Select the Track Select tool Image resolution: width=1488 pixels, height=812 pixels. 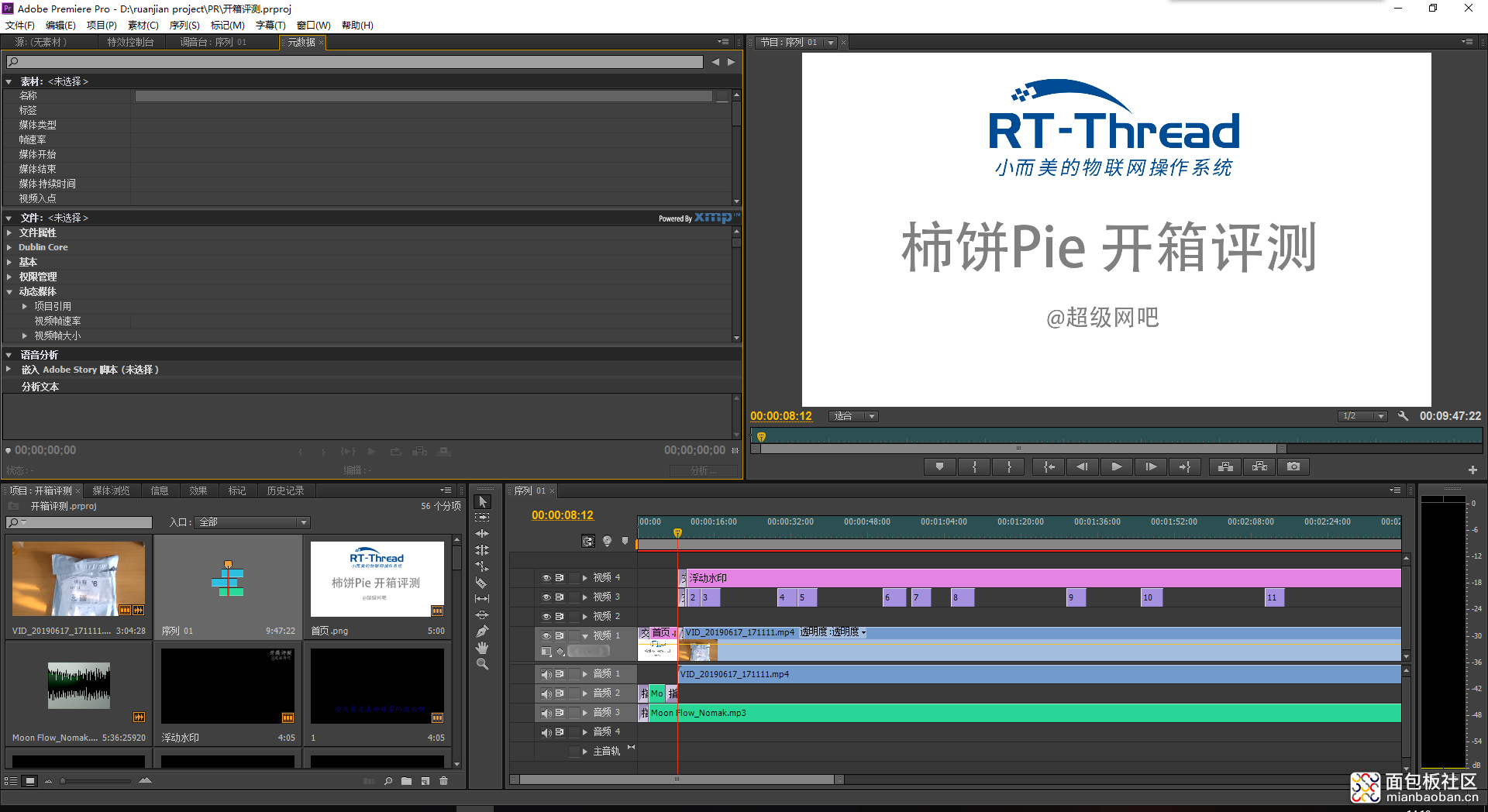tap(482, 517)
